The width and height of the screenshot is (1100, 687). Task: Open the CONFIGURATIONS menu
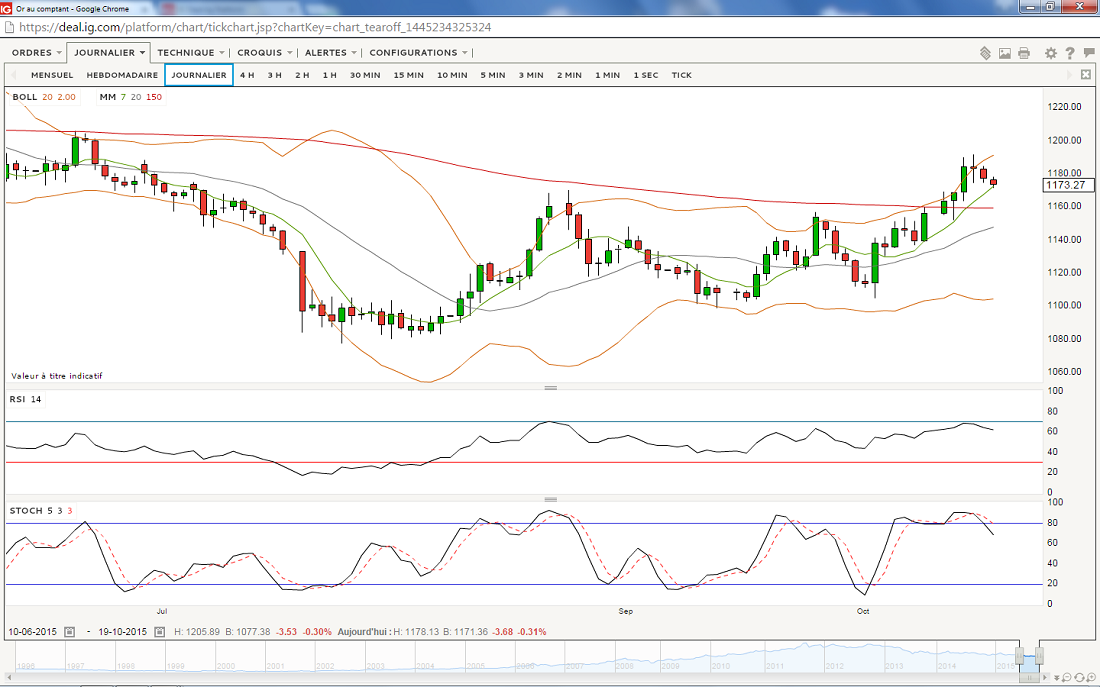coord(418,53)
